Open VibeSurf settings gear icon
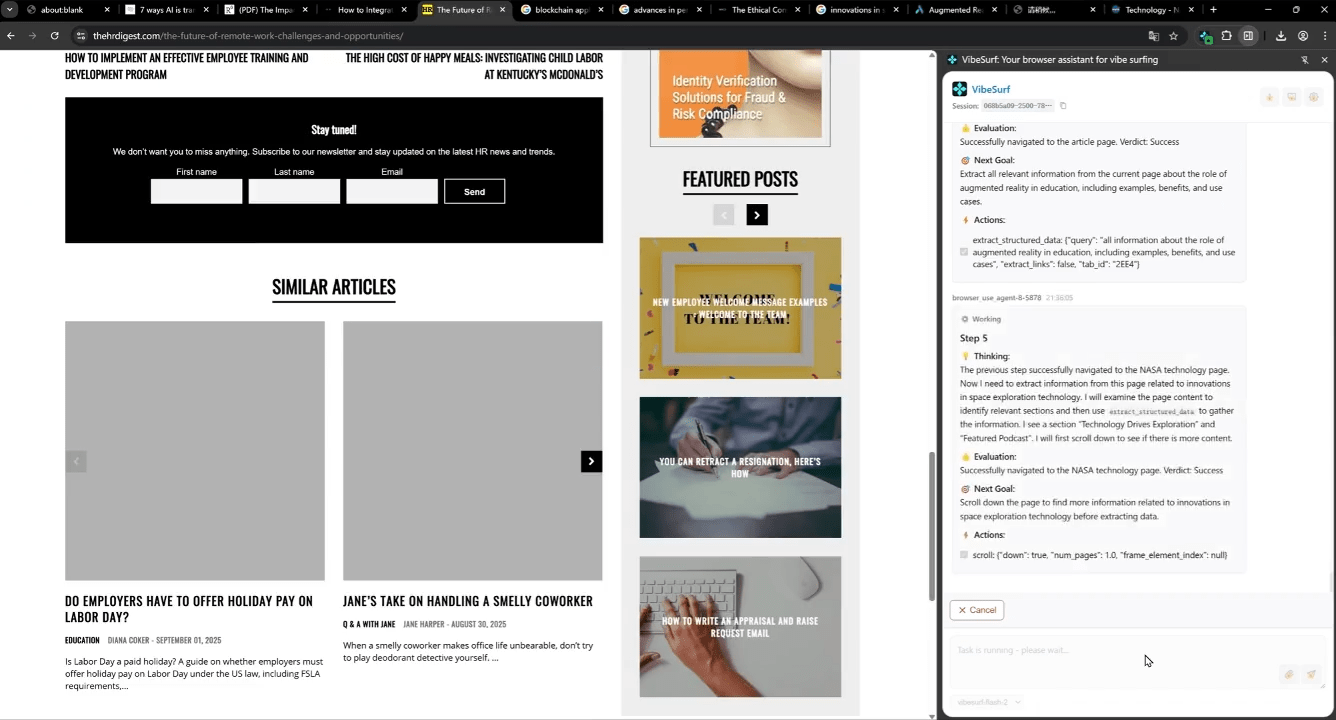Image resolution: width=1336 pixels, height=720 pixels. [1314, 97]
